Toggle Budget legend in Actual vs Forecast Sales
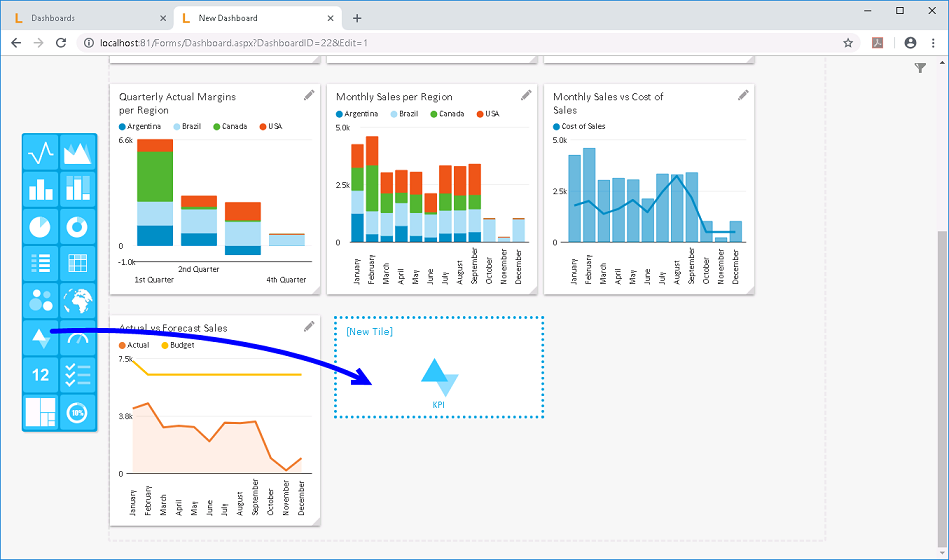 click(181, 345)
